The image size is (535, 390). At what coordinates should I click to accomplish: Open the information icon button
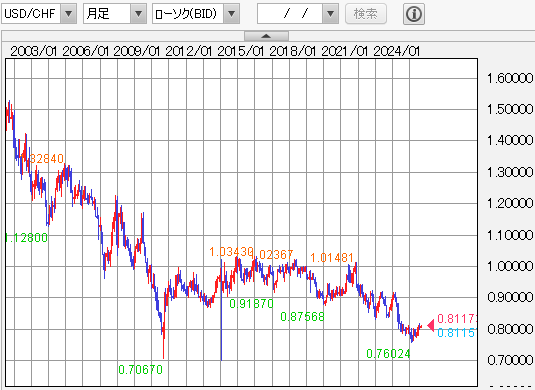414,14
